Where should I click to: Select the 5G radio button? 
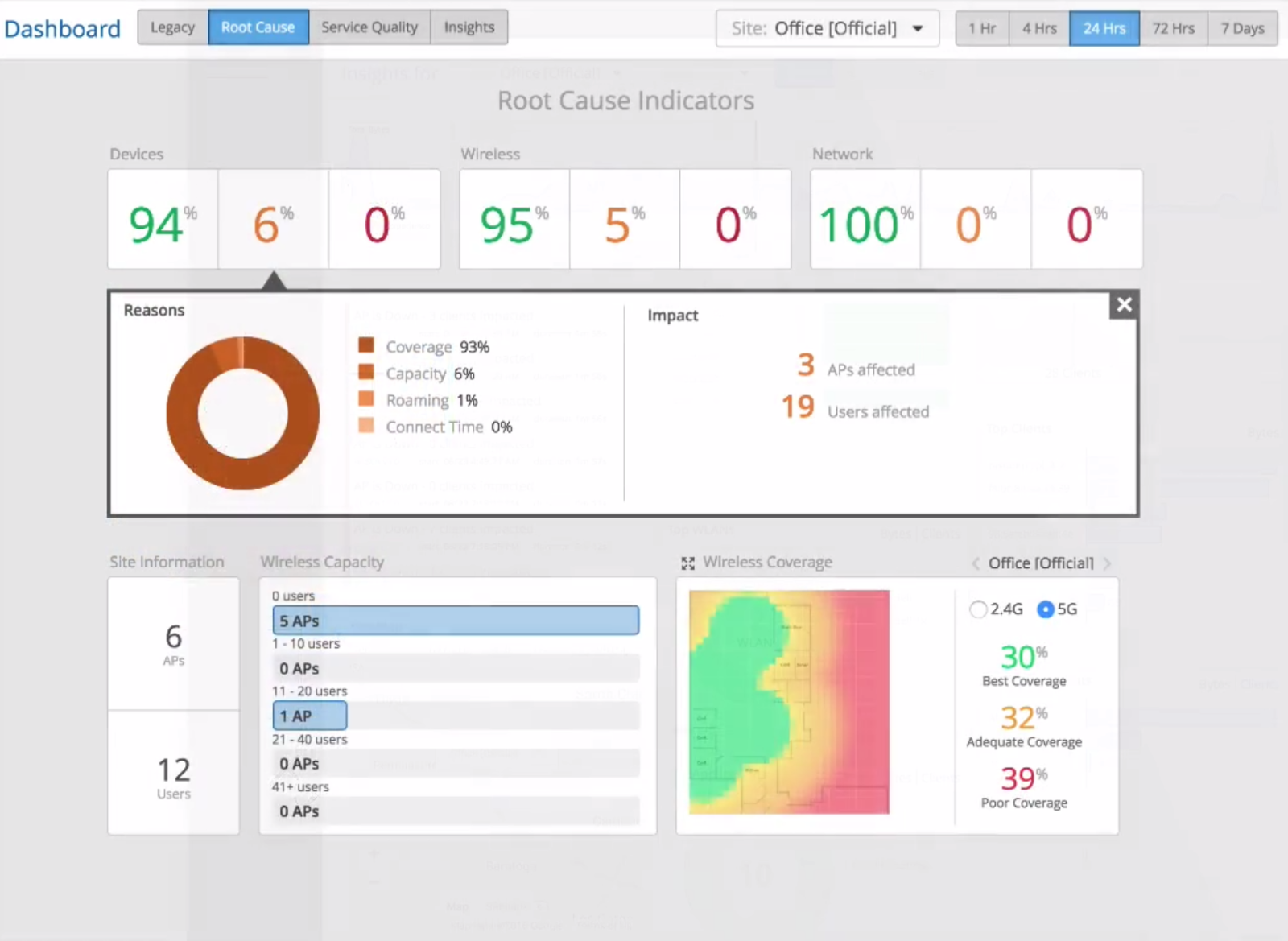[1045, 609]
